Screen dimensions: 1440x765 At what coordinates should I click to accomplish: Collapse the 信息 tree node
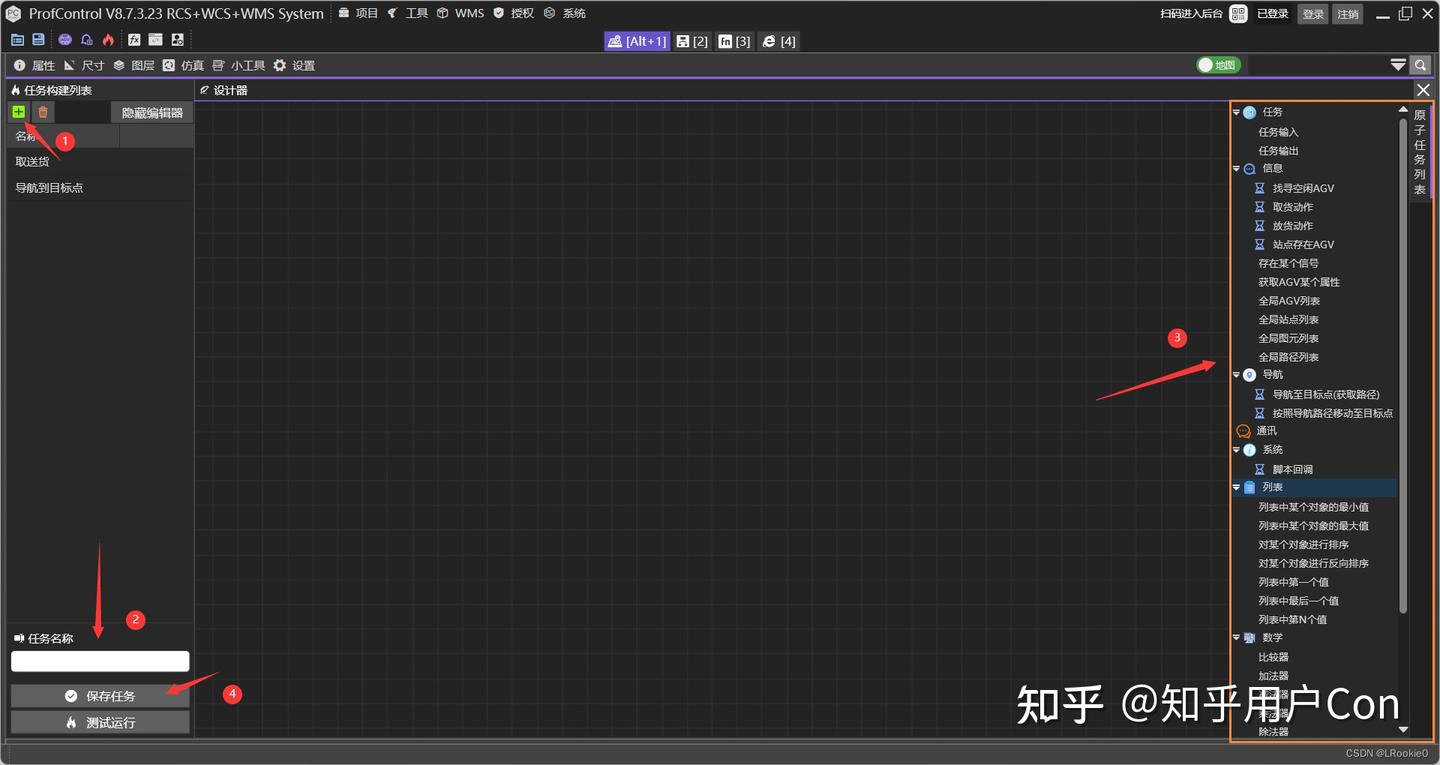point(1236,169)
